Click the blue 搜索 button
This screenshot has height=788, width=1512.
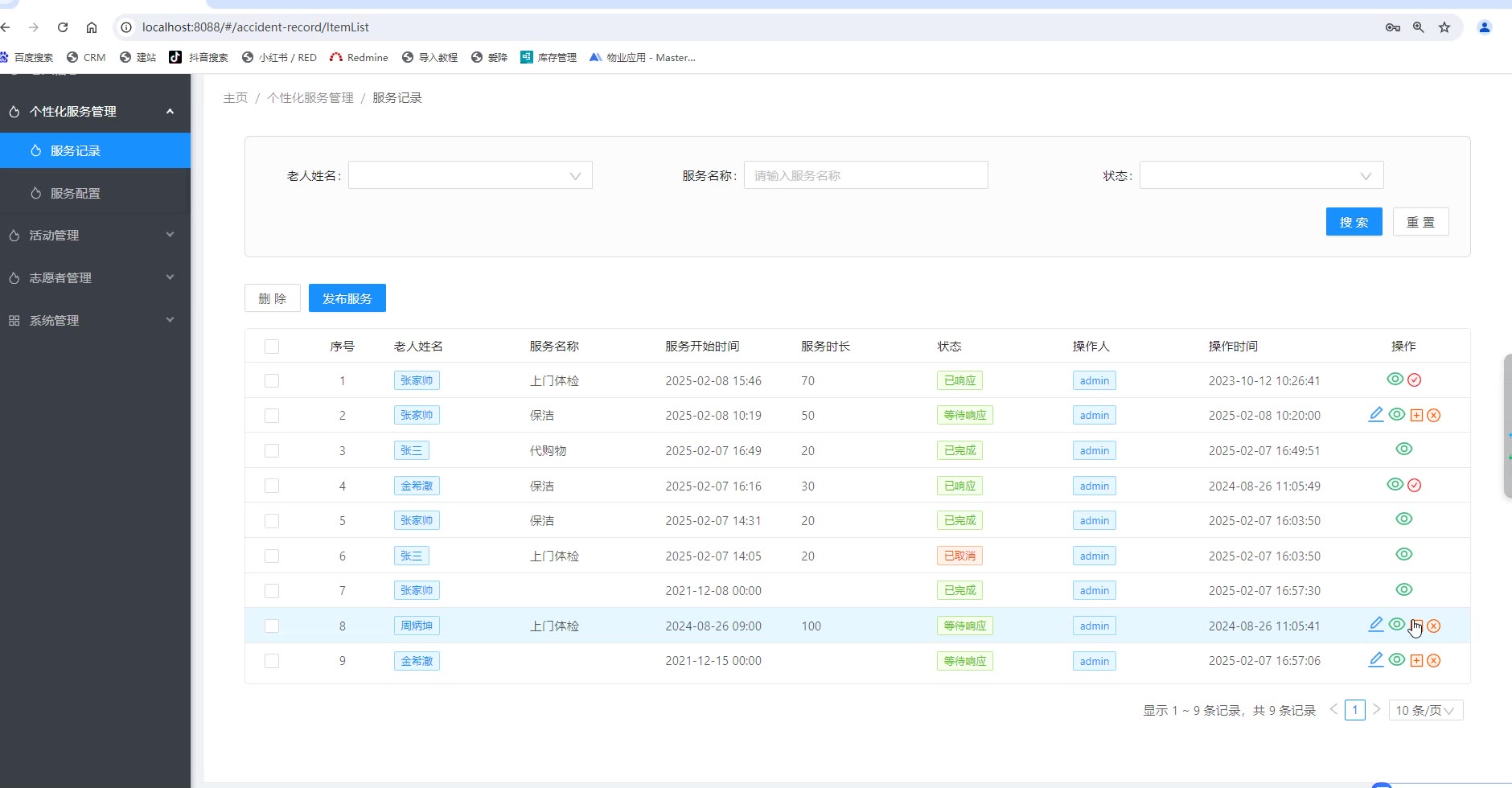coord(1354,222)
